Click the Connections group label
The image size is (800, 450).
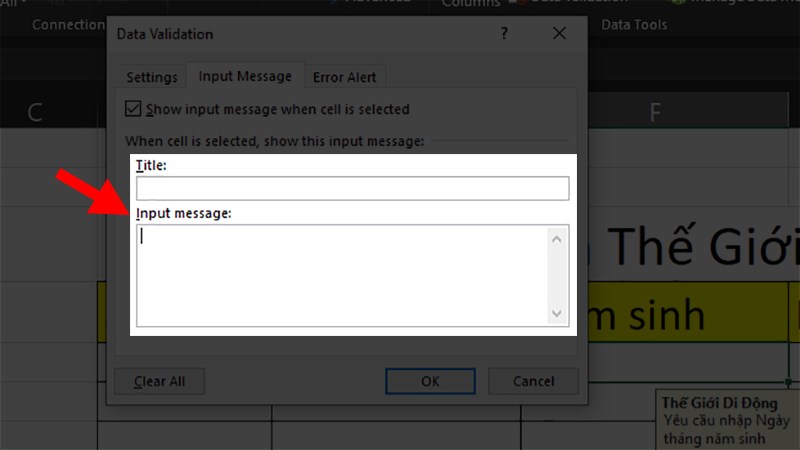pyautogui.click(x=68, y=24)
